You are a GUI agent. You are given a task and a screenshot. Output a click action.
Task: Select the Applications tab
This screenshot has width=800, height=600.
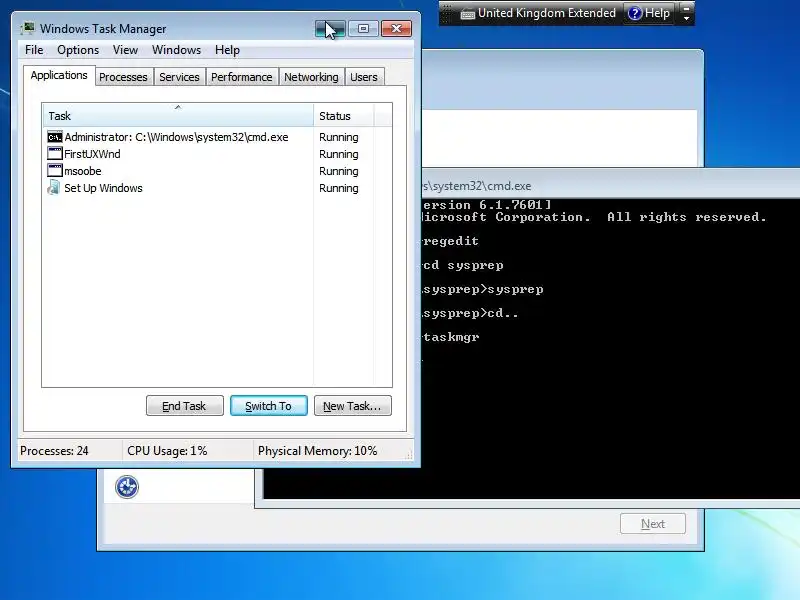pos(59,76)
